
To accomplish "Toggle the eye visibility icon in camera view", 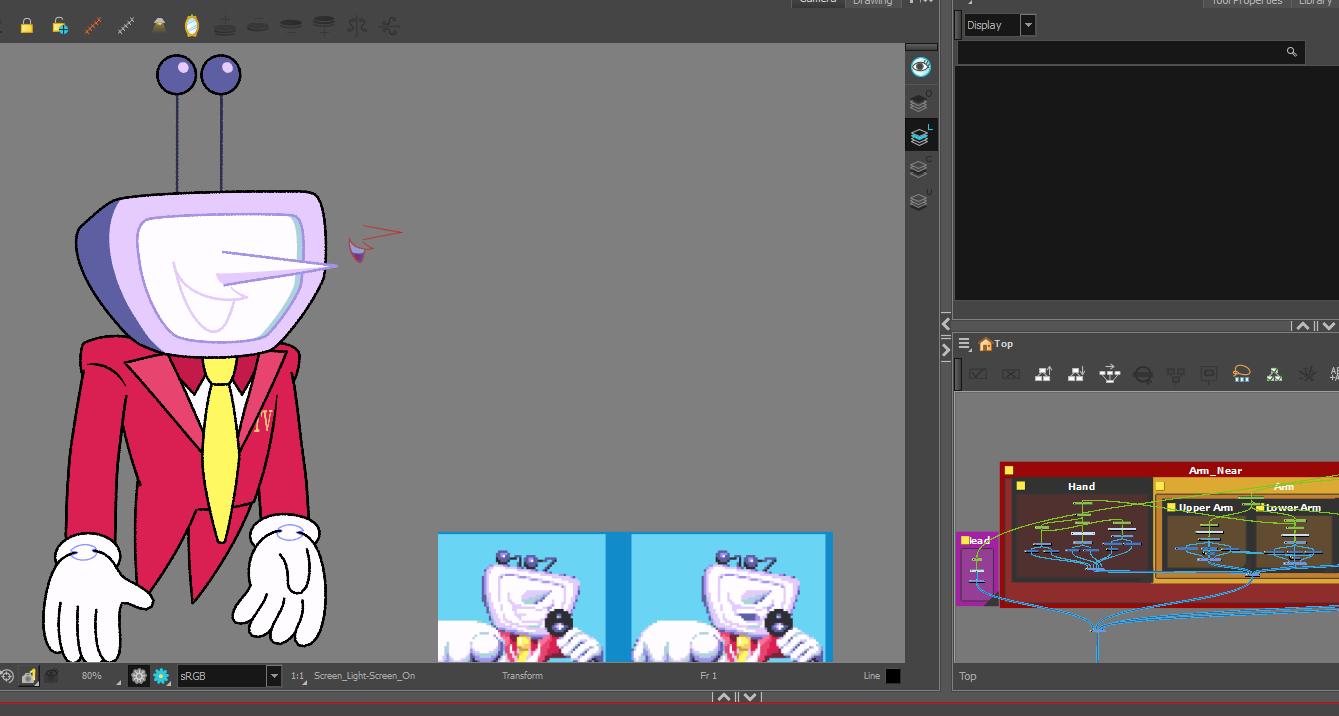I will point(920,67).
